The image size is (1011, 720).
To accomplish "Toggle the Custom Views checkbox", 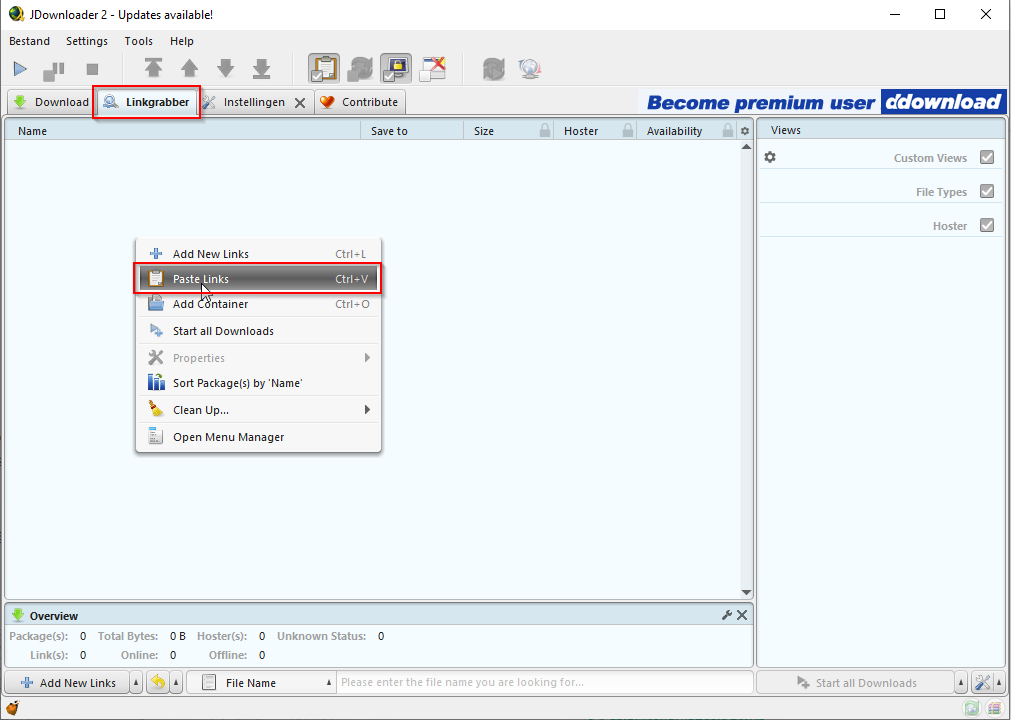I will pyautogui.click(x=986, y=157).
